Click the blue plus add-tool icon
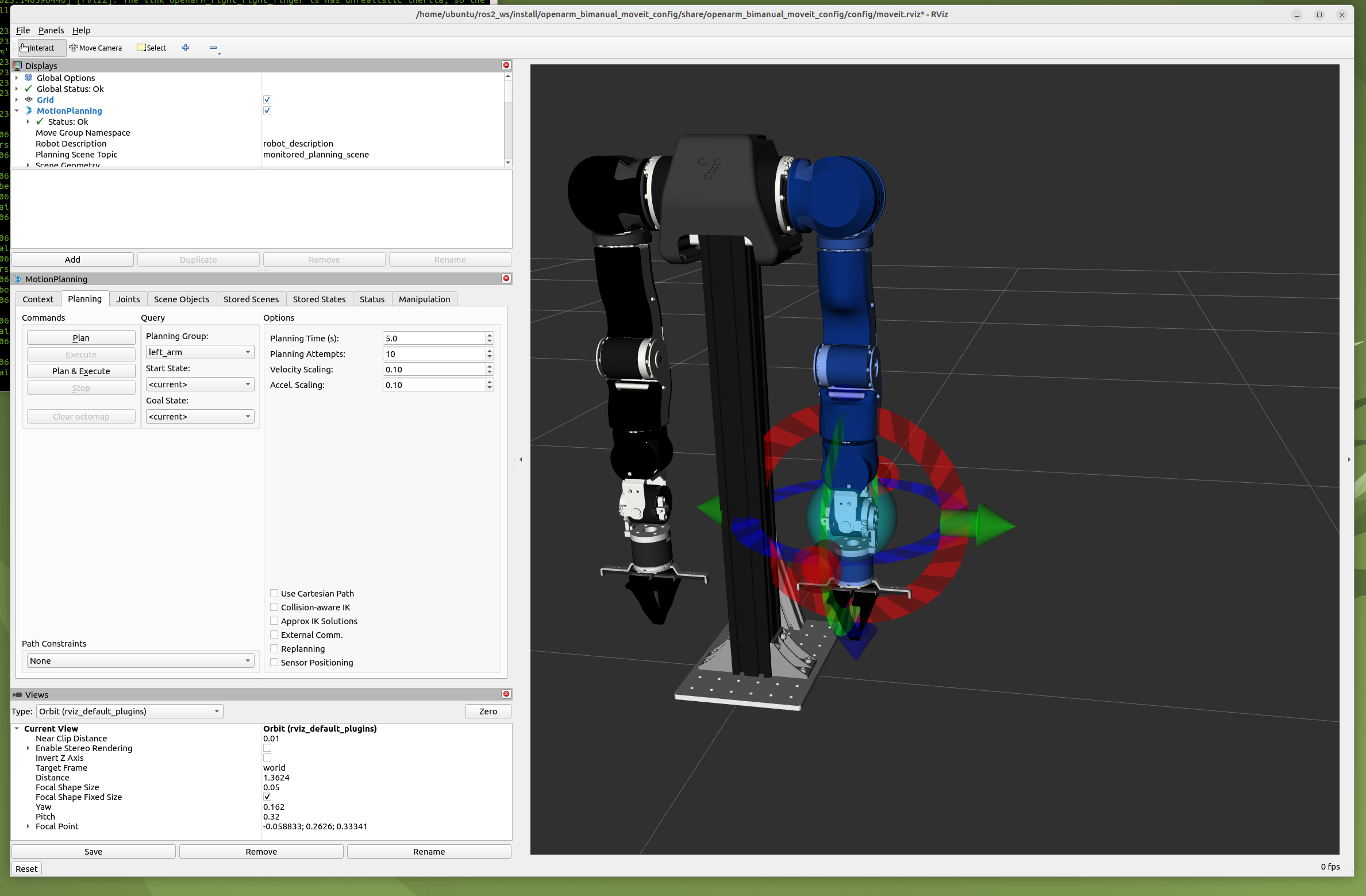The width and height of the screenshot is (1366, 896). click(x=186, y=48)
